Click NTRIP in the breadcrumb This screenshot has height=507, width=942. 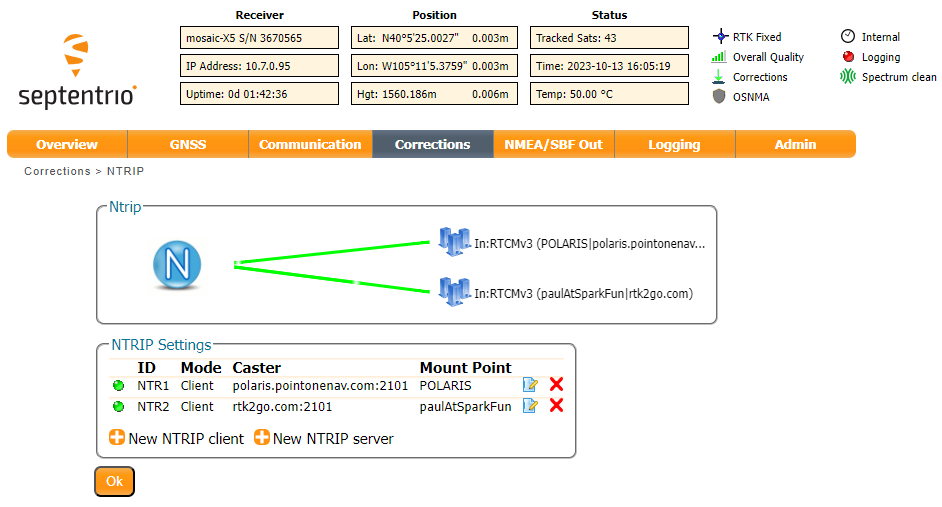[x=126, y=171]
